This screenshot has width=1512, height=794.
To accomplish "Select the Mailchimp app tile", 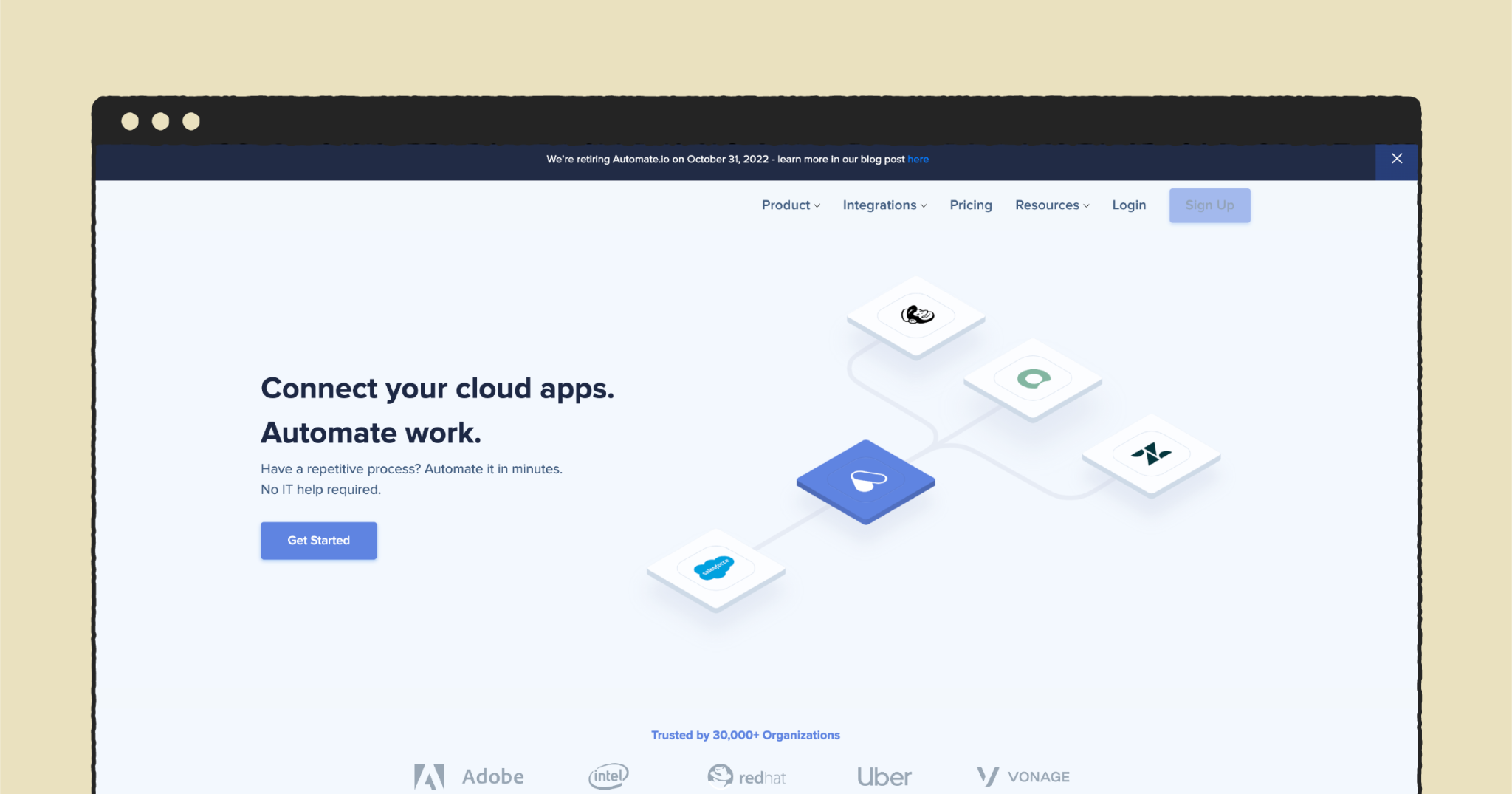I will click(x=915, y=315).
